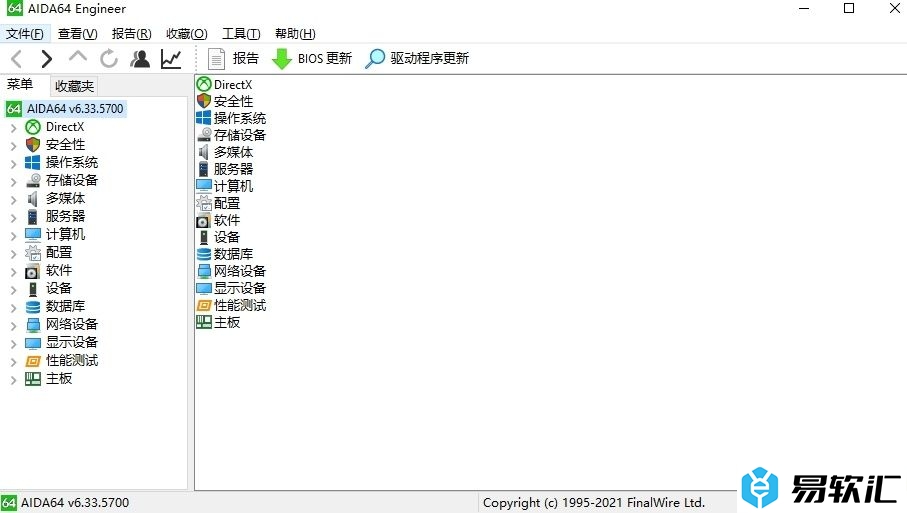Click the 配置 gear icon in right pane
907x513 pixels.
tap(204, 203)
